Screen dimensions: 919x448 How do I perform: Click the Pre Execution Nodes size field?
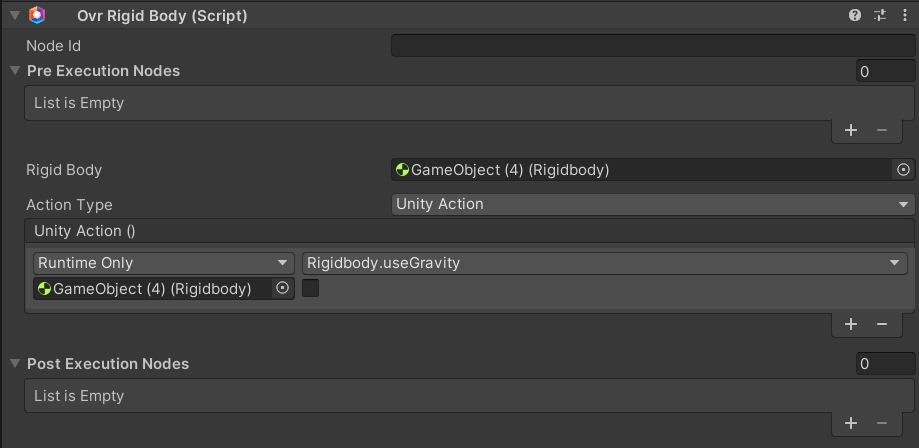[884, 71]
